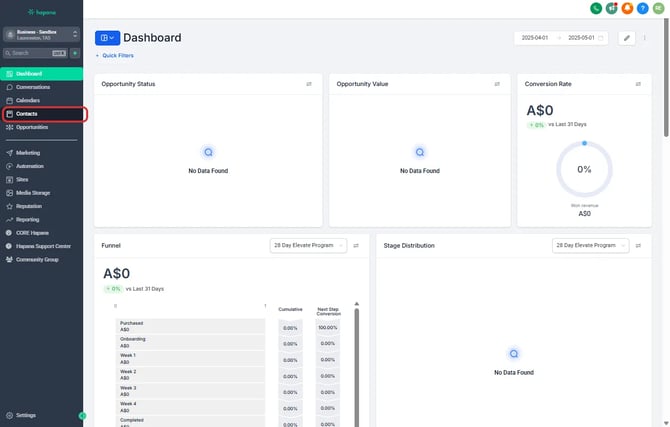Click the green phone dialer icon

(596, 8)
